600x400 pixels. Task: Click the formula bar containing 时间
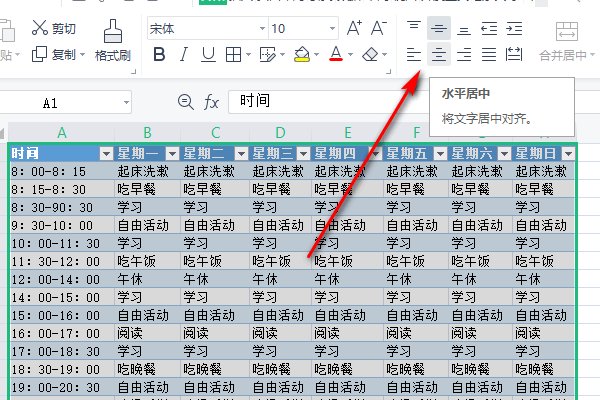click(327, 102)
